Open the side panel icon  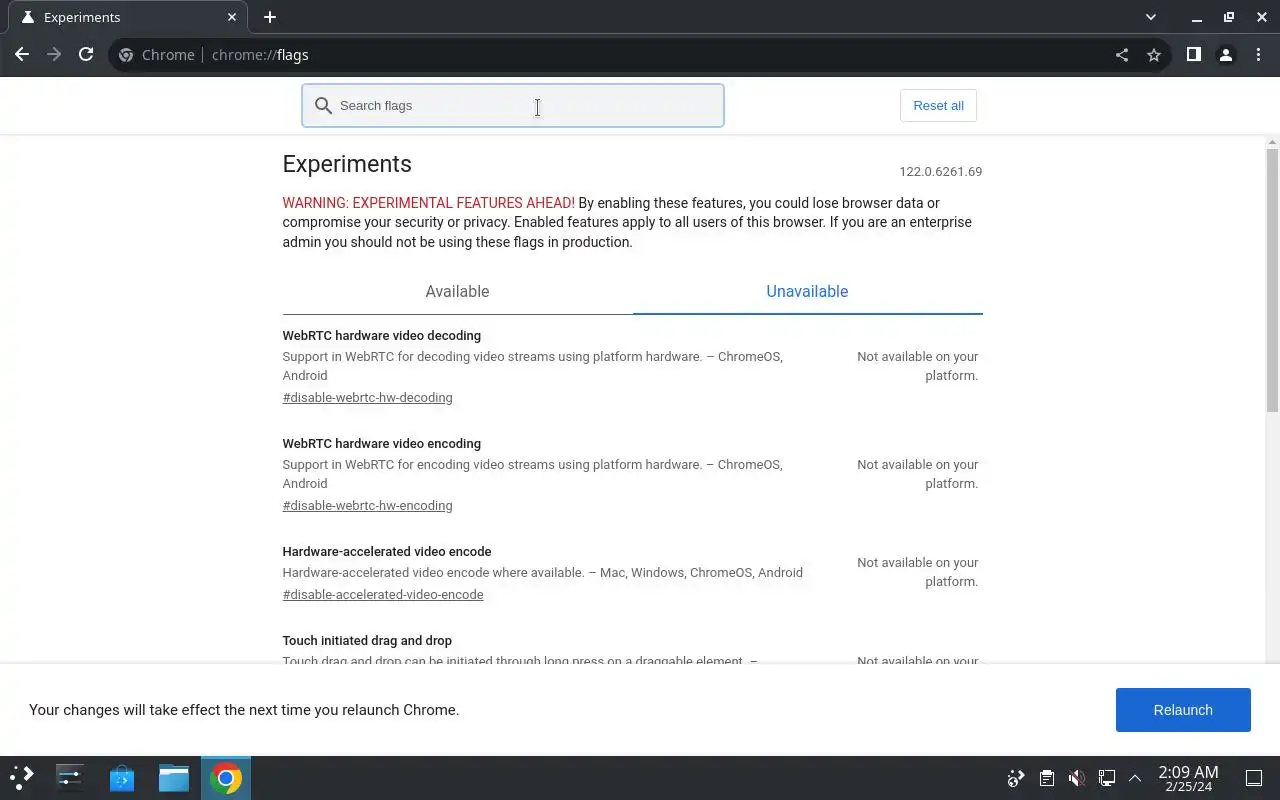pyautogui.click(x=1193, y=55)
